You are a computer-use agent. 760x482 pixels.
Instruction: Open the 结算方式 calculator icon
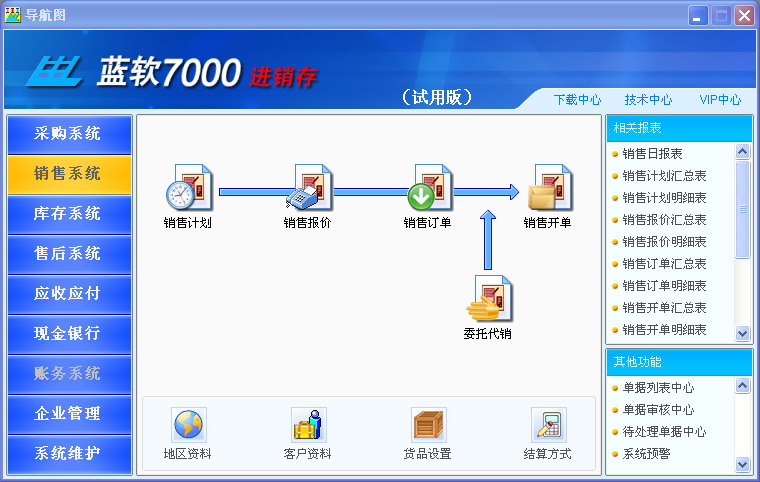click(x=549, y=424)
